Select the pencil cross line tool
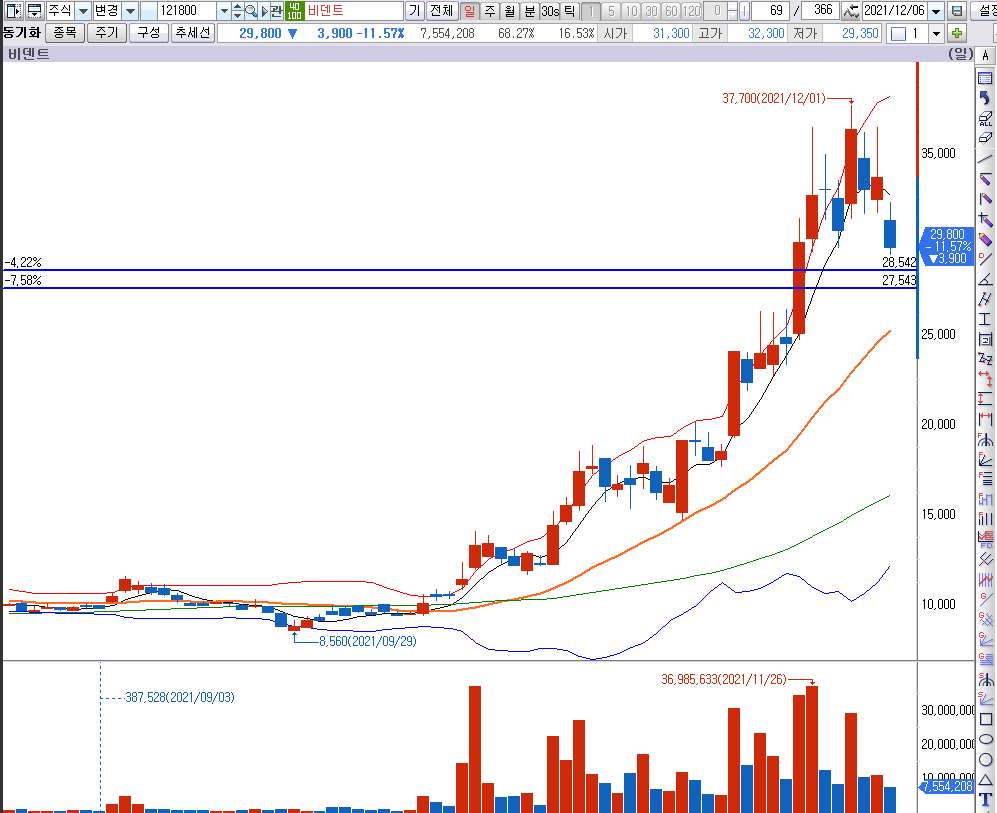This screenshot has width=997, height=813. click(x=985, y=219)
